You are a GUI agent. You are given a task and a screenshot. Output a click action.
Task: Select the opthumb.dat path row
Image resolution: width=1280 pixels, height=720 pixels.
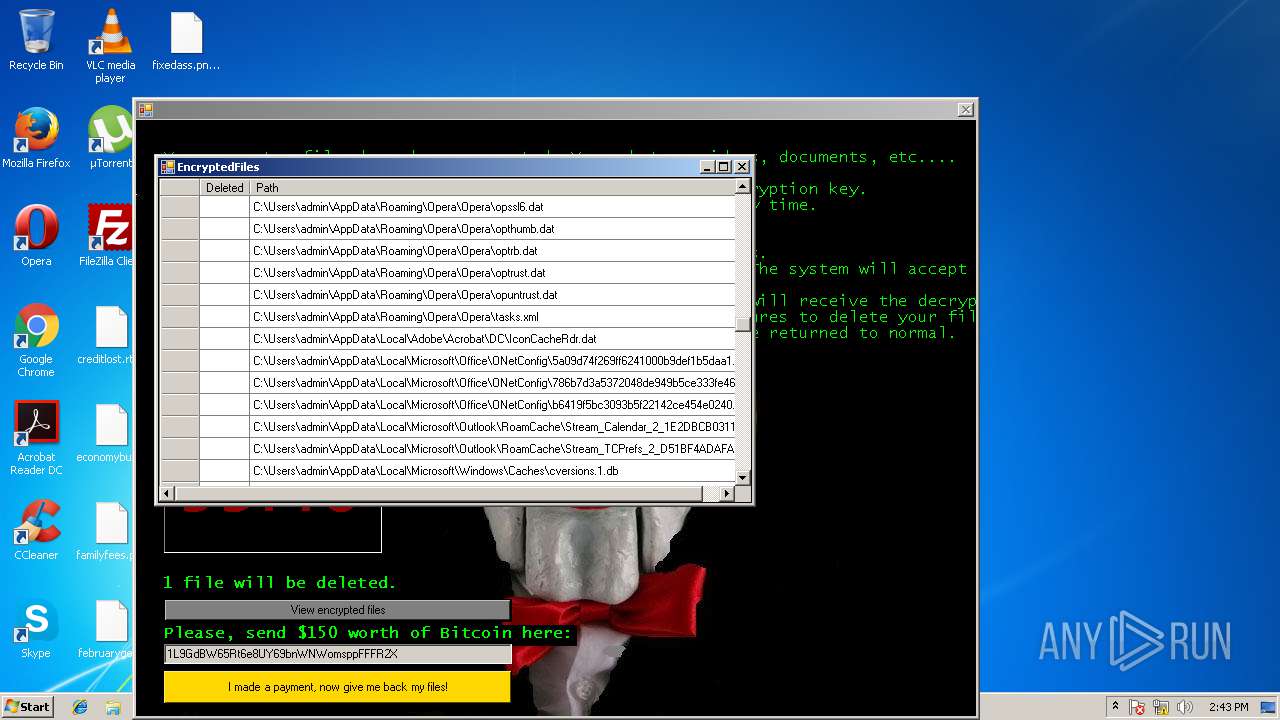click(x=492, y=229)
